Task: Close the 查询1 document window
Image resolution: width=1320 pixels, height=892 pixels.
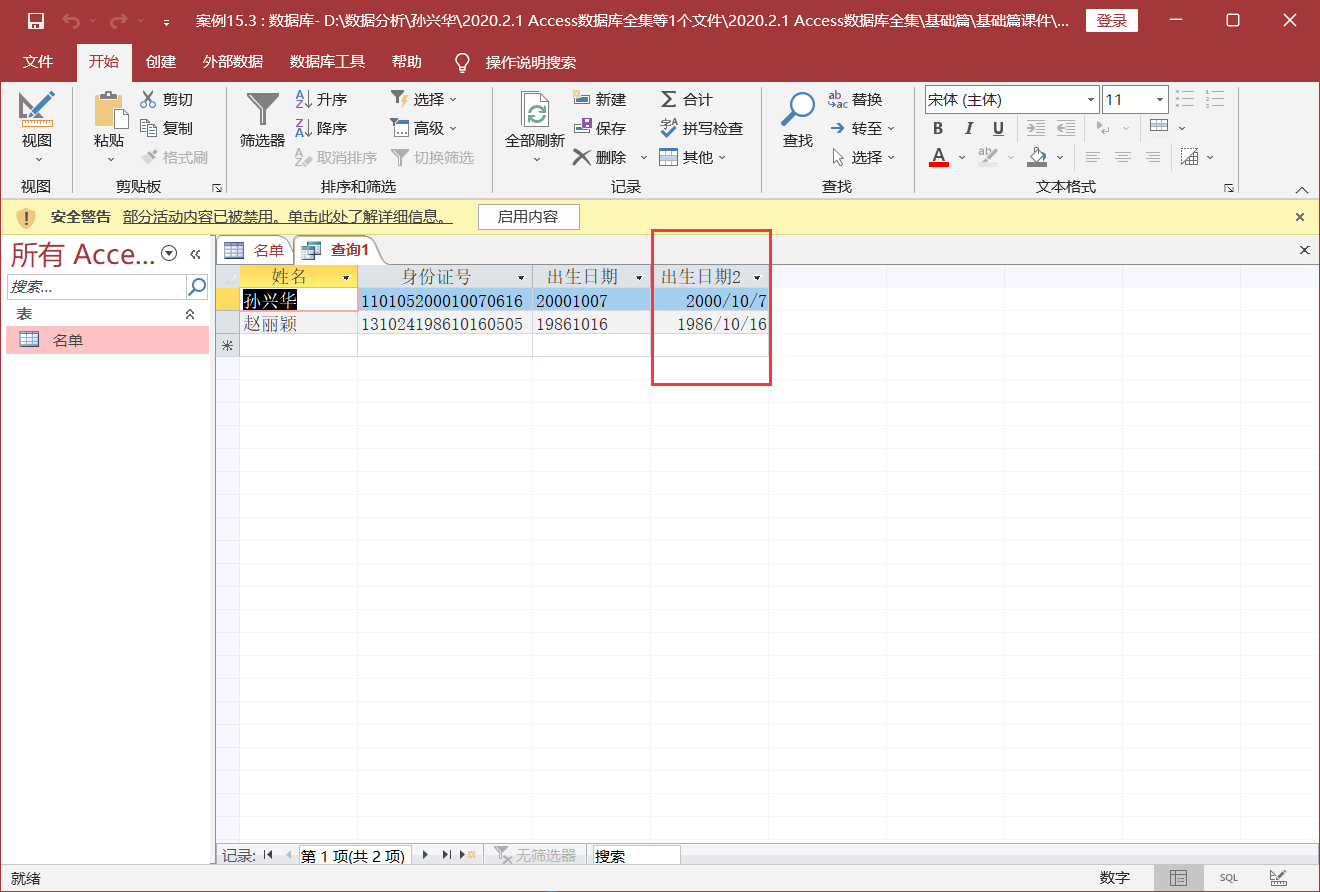Action: 1304,250
